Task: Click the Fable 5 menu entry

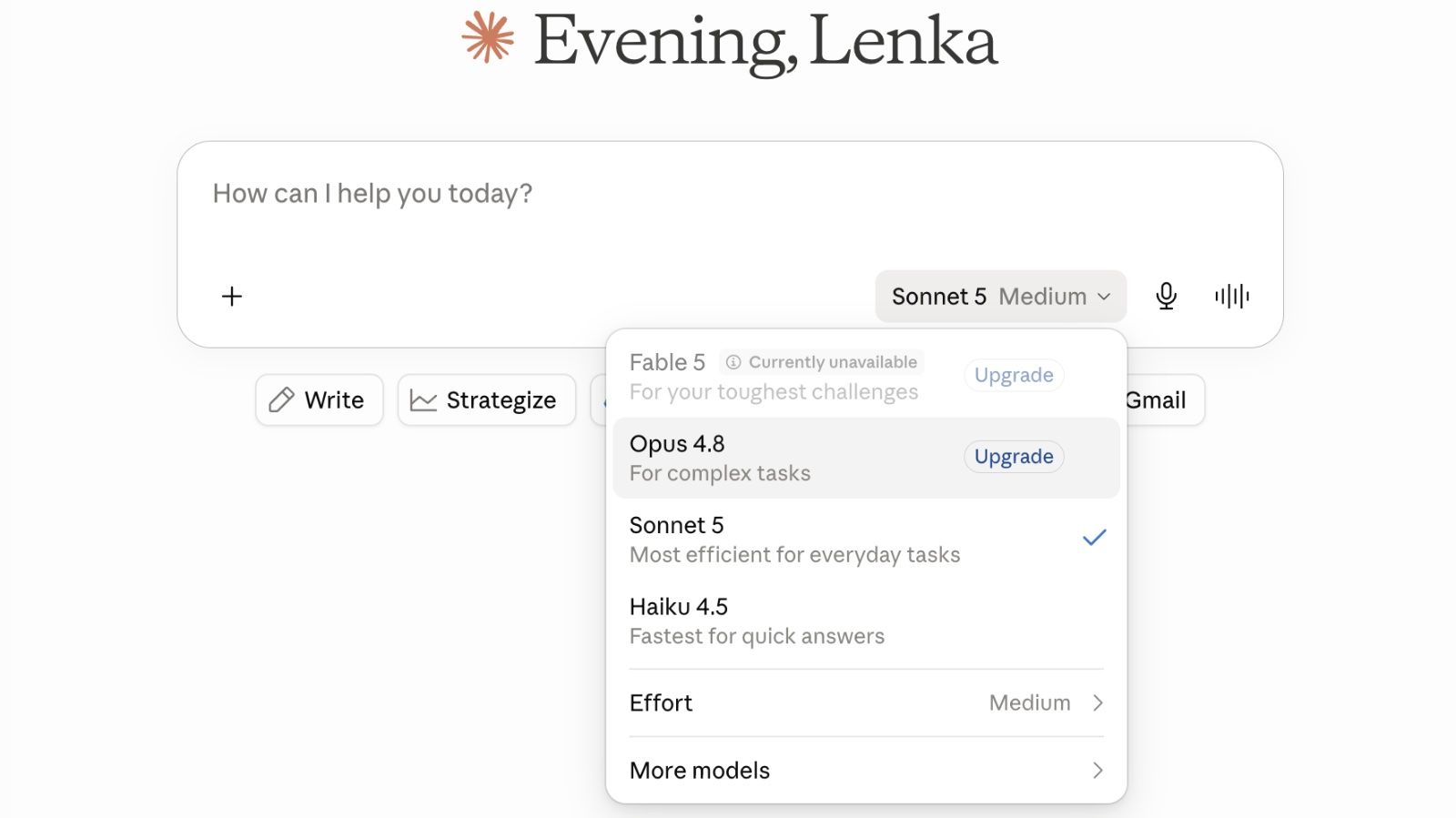Action: [x=866, y=377]
